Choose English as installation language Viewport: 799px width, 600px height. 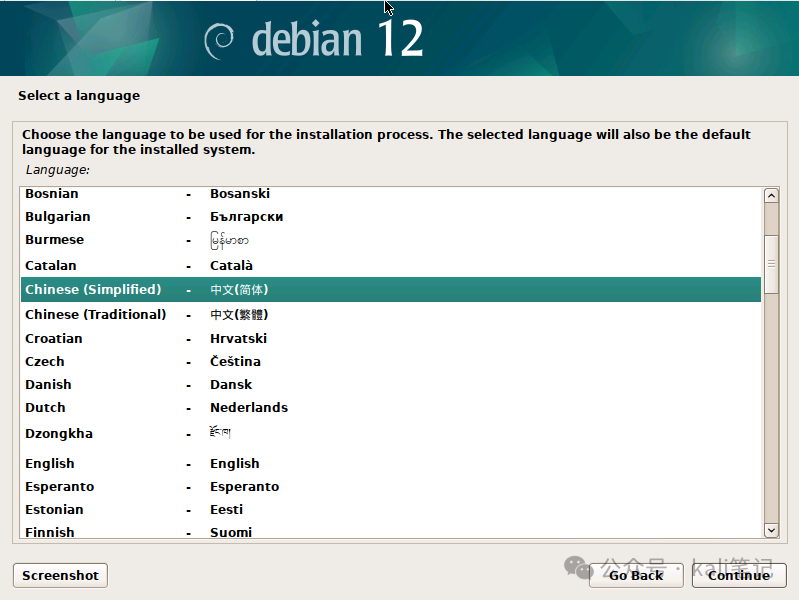tap(391, 463)
